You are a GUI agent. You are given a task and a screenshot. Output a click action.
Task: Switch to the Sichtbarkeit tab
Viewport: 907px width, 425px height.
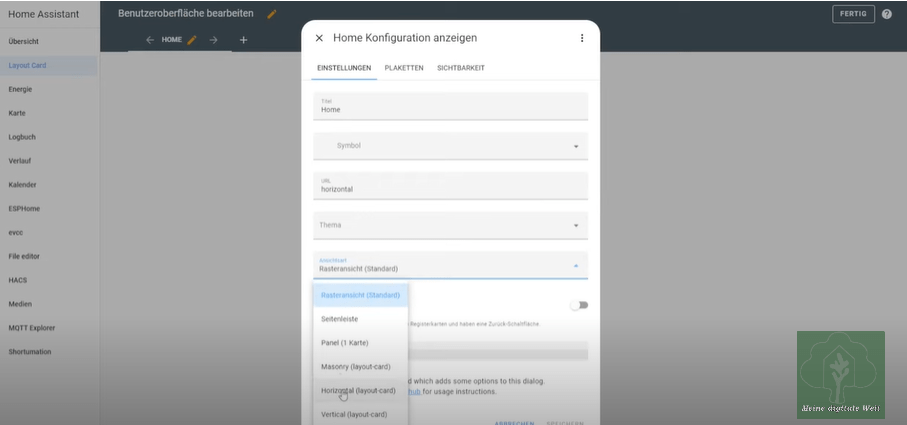click(x=461, y=68)
